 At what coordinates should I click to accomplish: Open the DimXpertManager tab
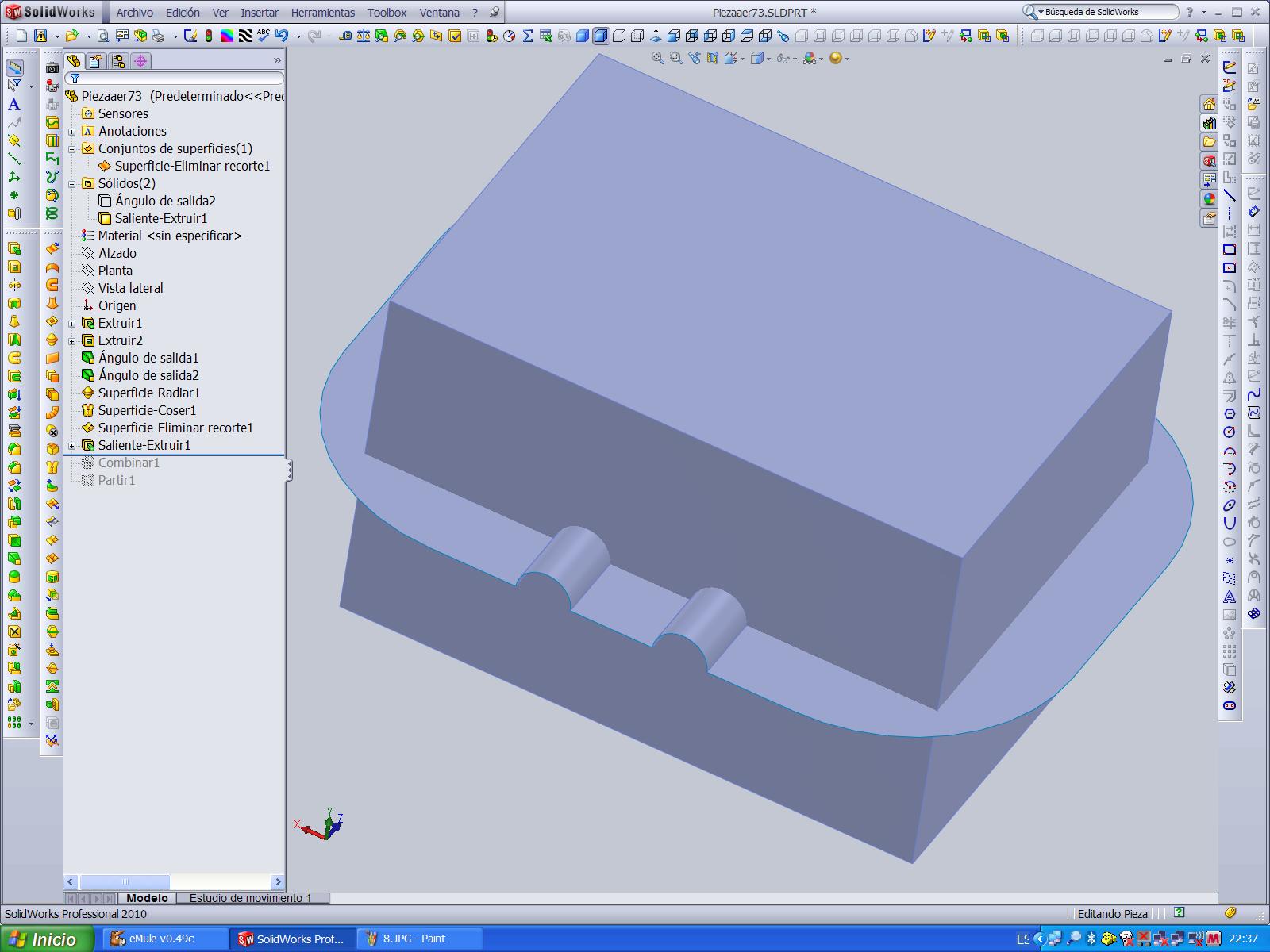pyautogui.click(x=140, y=61)
